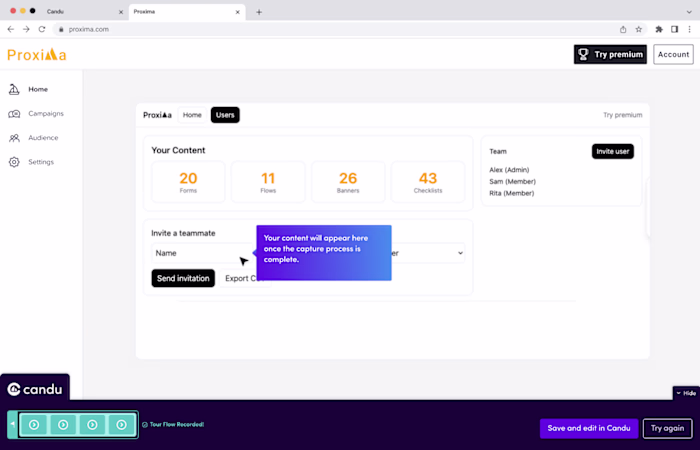Image resolution: width=700 pixels, height=450 pixels.
Task: Click the Campaigns sidebar icon
Action: pos(14,114)
